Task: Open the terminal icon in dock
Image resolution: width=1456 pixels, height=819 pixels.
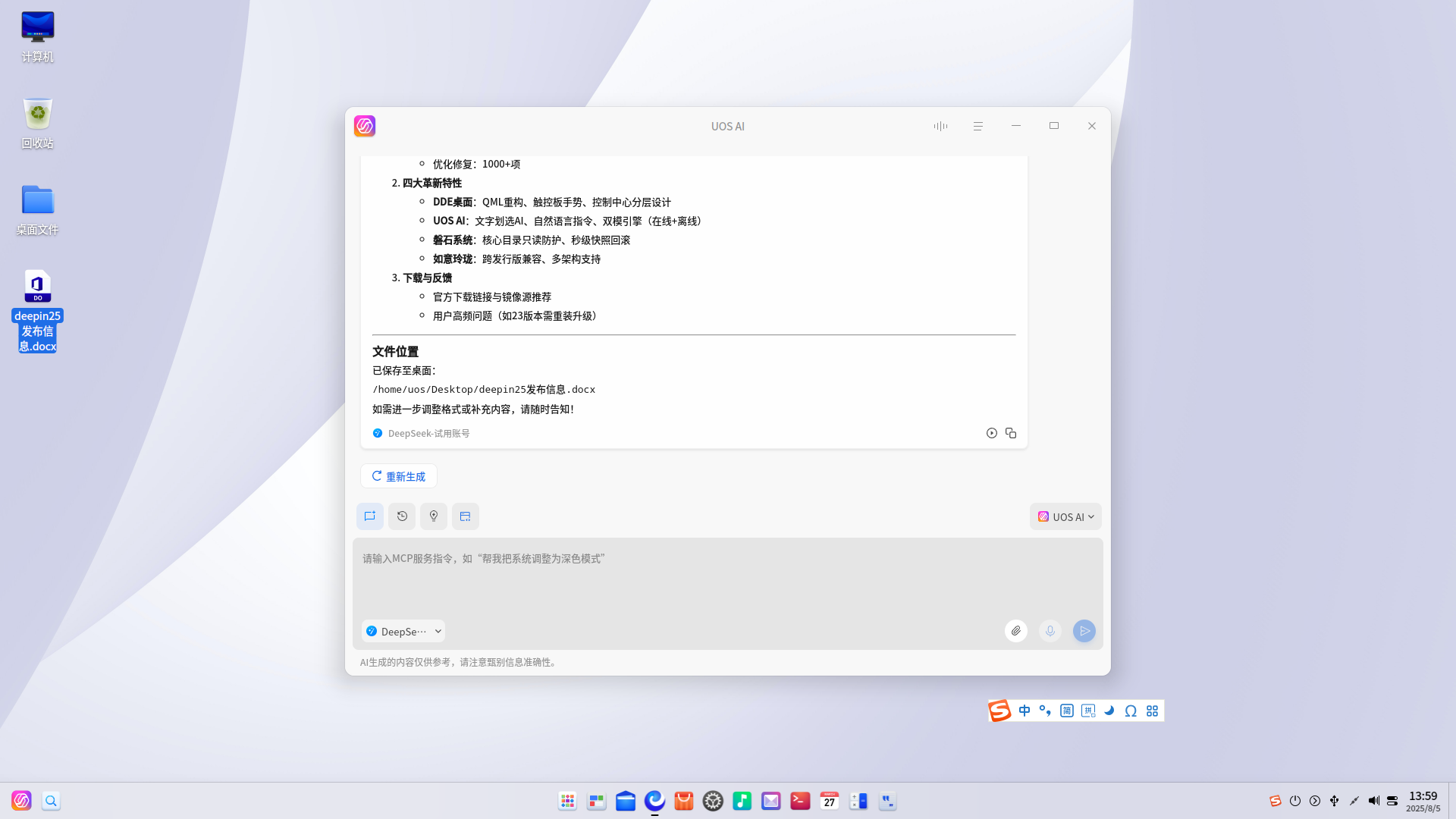Action: [800, 801]
